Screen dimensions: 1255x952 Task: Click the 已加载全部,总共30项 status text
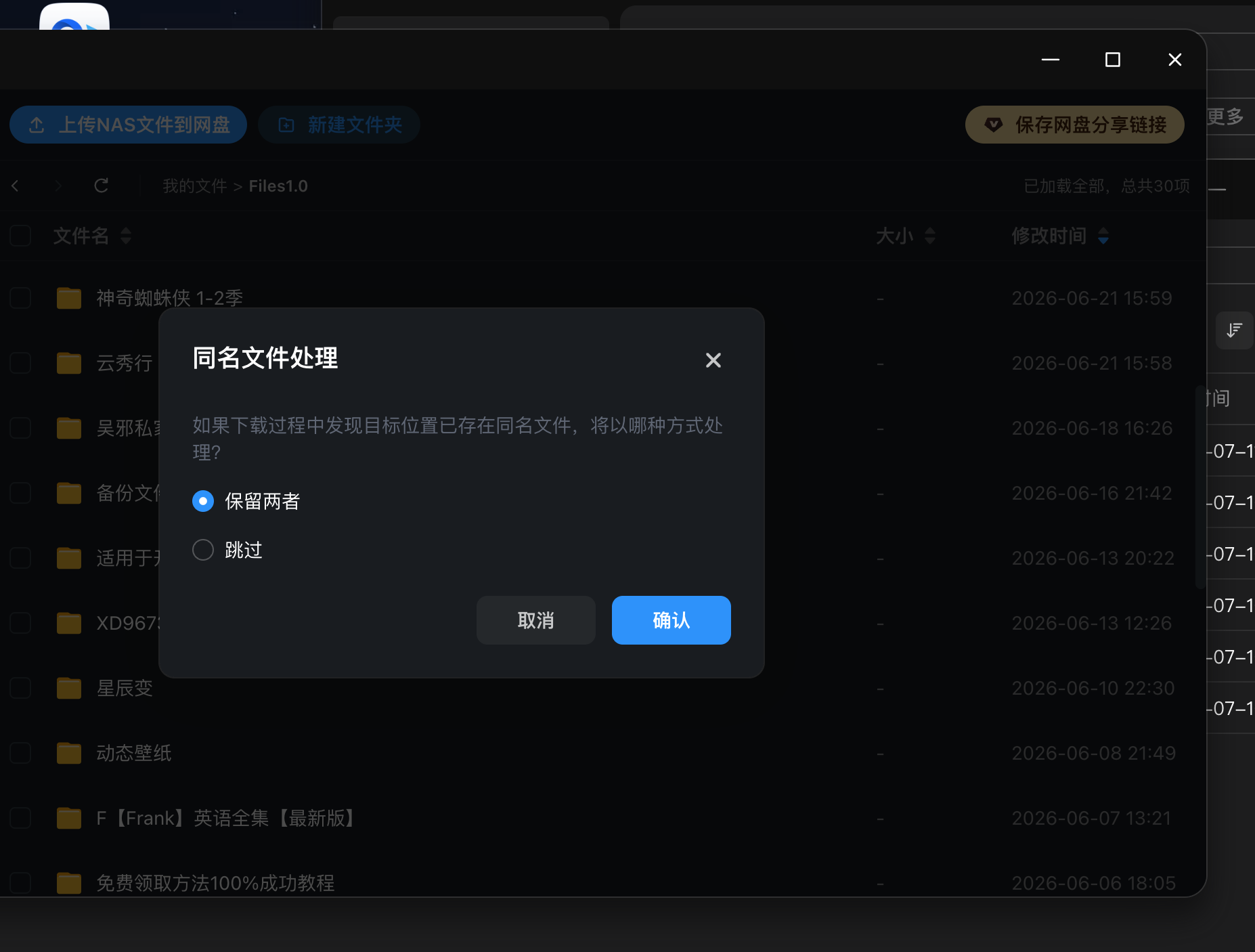click(x=1107, y=186)
